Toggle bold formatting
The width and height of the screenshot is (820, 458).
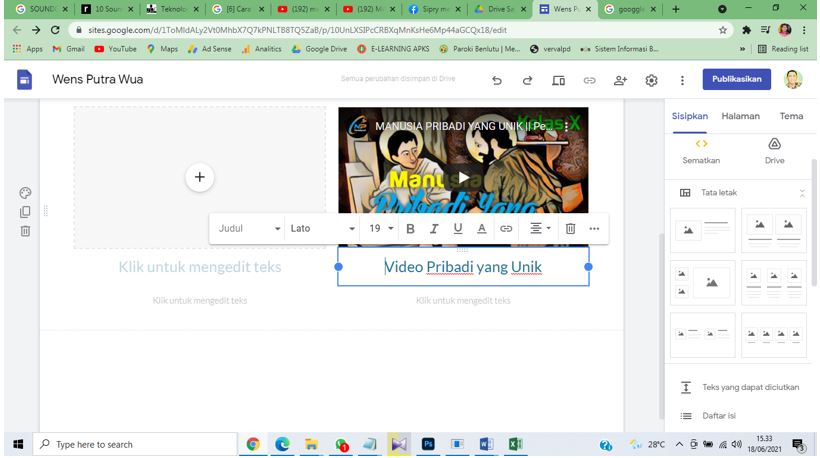[x=410, y=229]
